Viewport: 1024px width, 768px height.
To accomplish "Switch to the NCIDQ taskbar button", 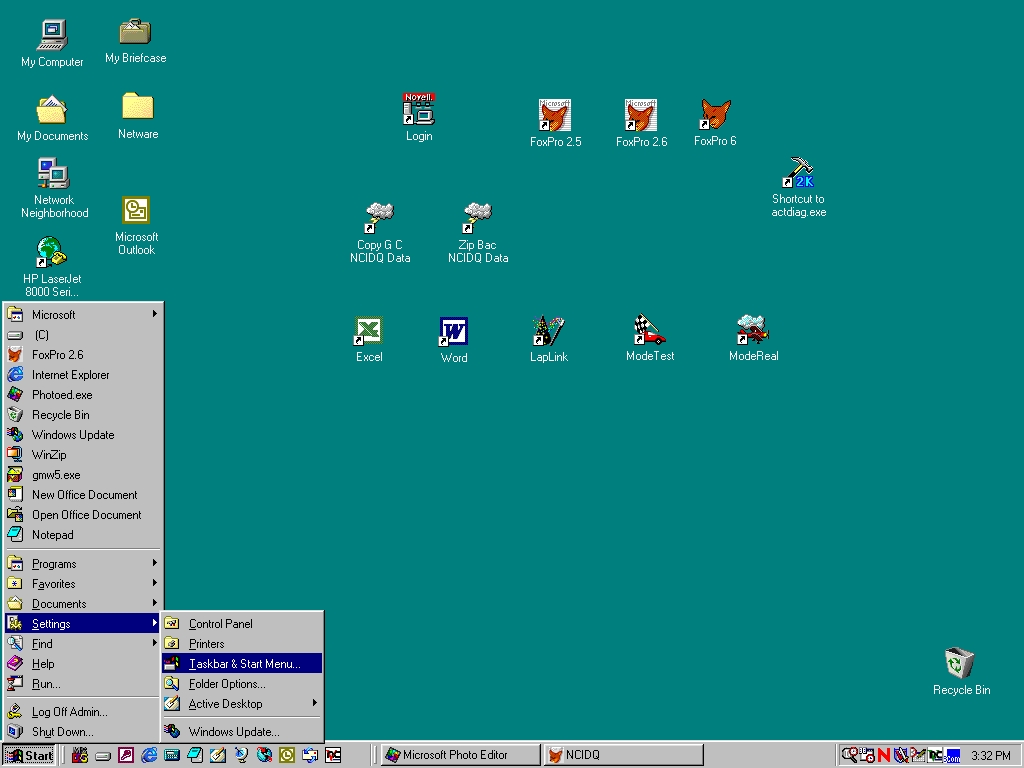I will (624, 755).
